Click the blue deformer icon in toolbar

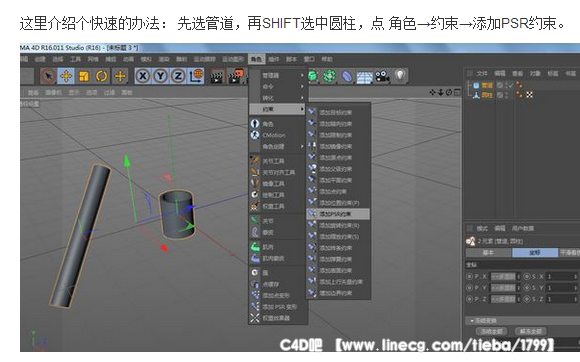pos(347,76)
